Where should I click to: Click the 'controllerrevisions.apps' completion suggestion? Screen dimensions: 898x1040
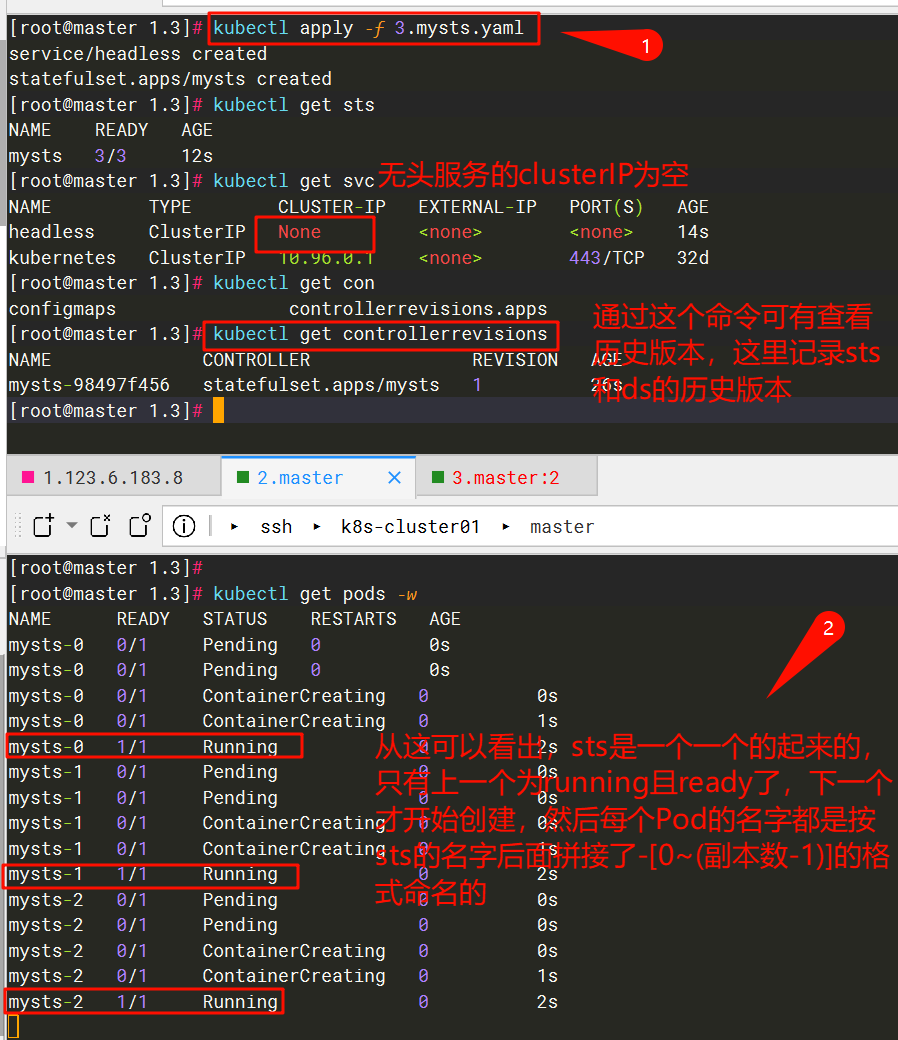[x=418, y=309]
